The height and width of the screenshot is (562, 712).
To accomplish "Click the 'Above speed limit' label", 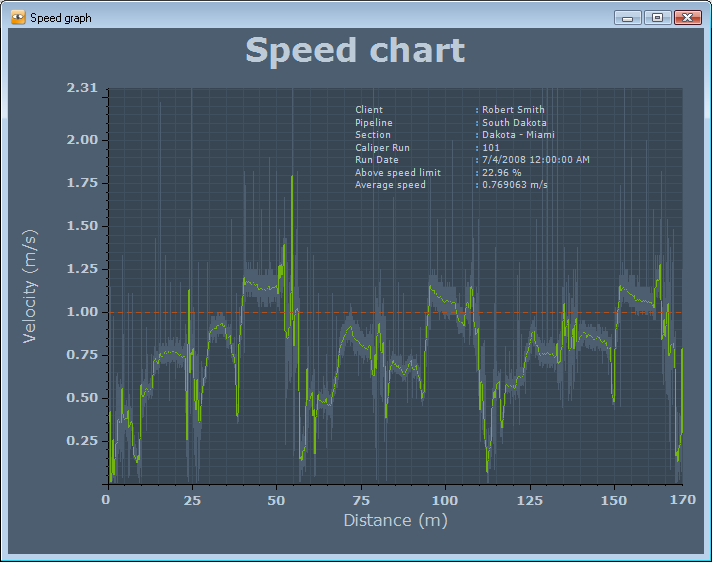I will pyautogui.click(x=398, y=173).
